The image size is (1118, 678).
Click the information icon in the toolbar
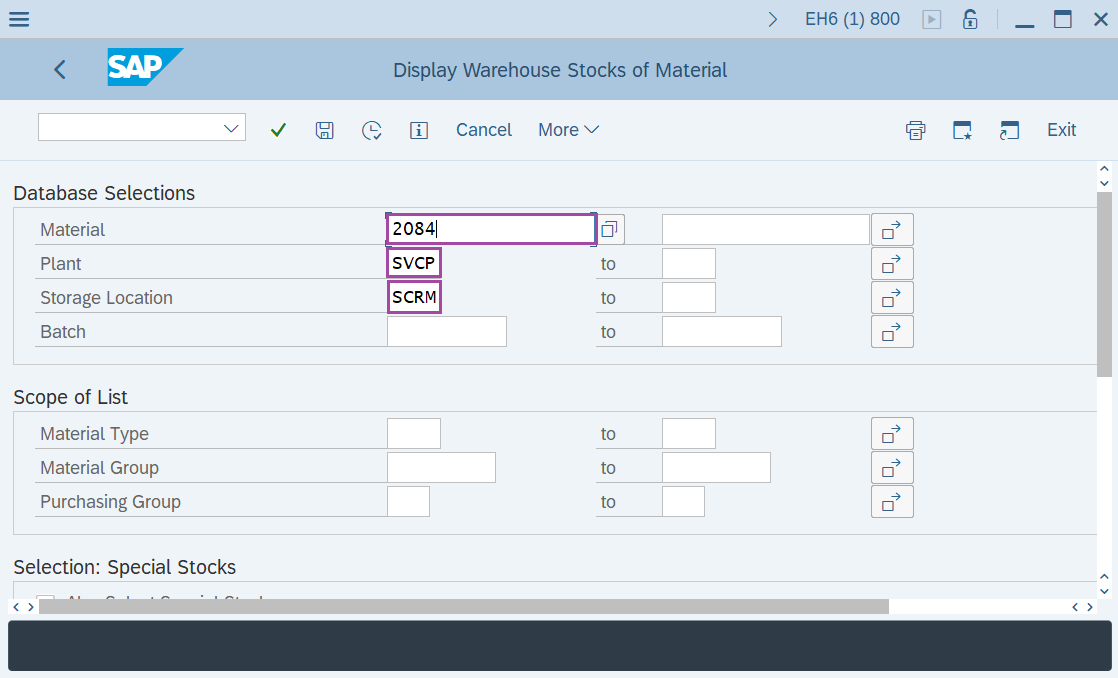[419, 129]
